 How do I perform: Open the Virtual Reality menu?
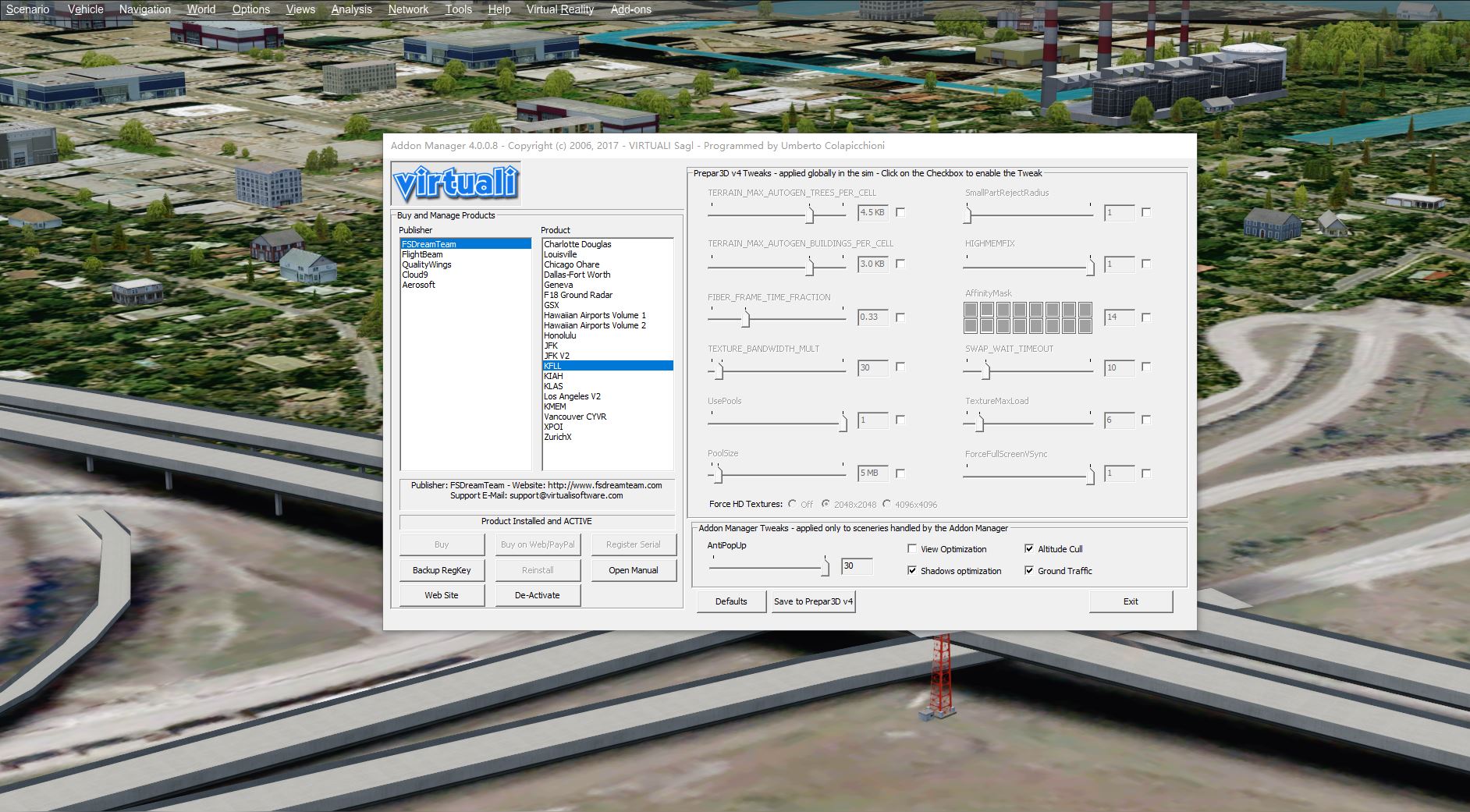(559, 9)
